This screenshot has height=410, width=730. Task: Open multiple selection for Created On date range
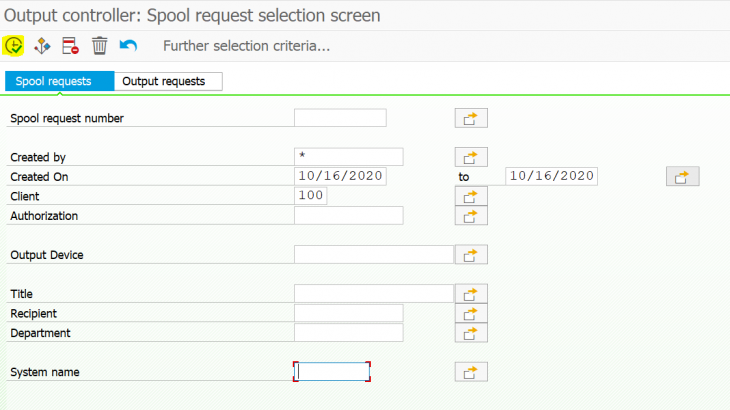coord(682,177)
